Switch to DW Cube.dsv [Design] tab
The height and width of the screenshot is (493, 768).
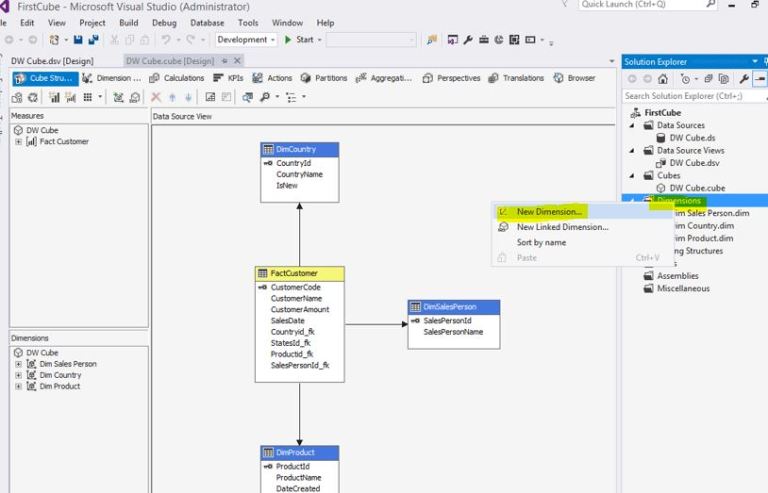click(x=52, y=61)
